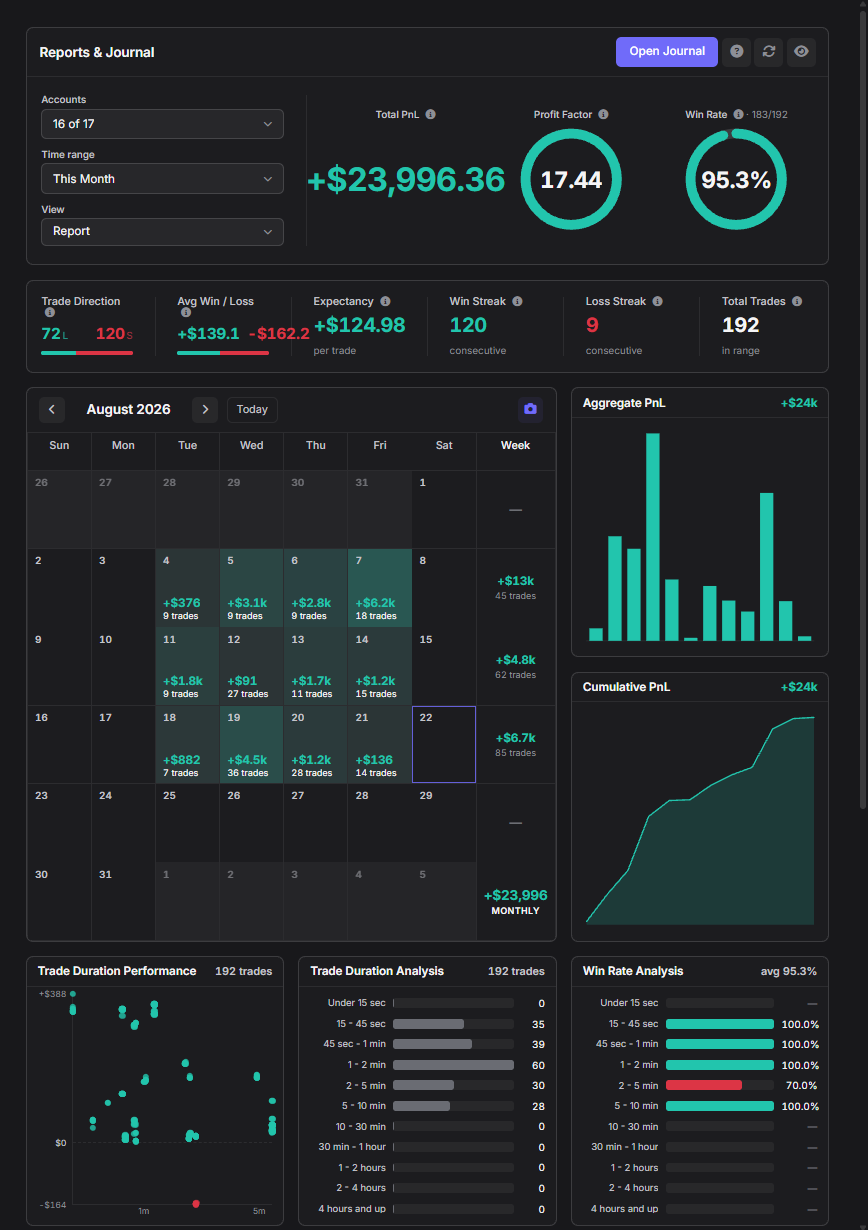Click info icon beside Profit Factor
Image resolution: width=868 pixels, height=1230 pixels.
click(604, 115)
